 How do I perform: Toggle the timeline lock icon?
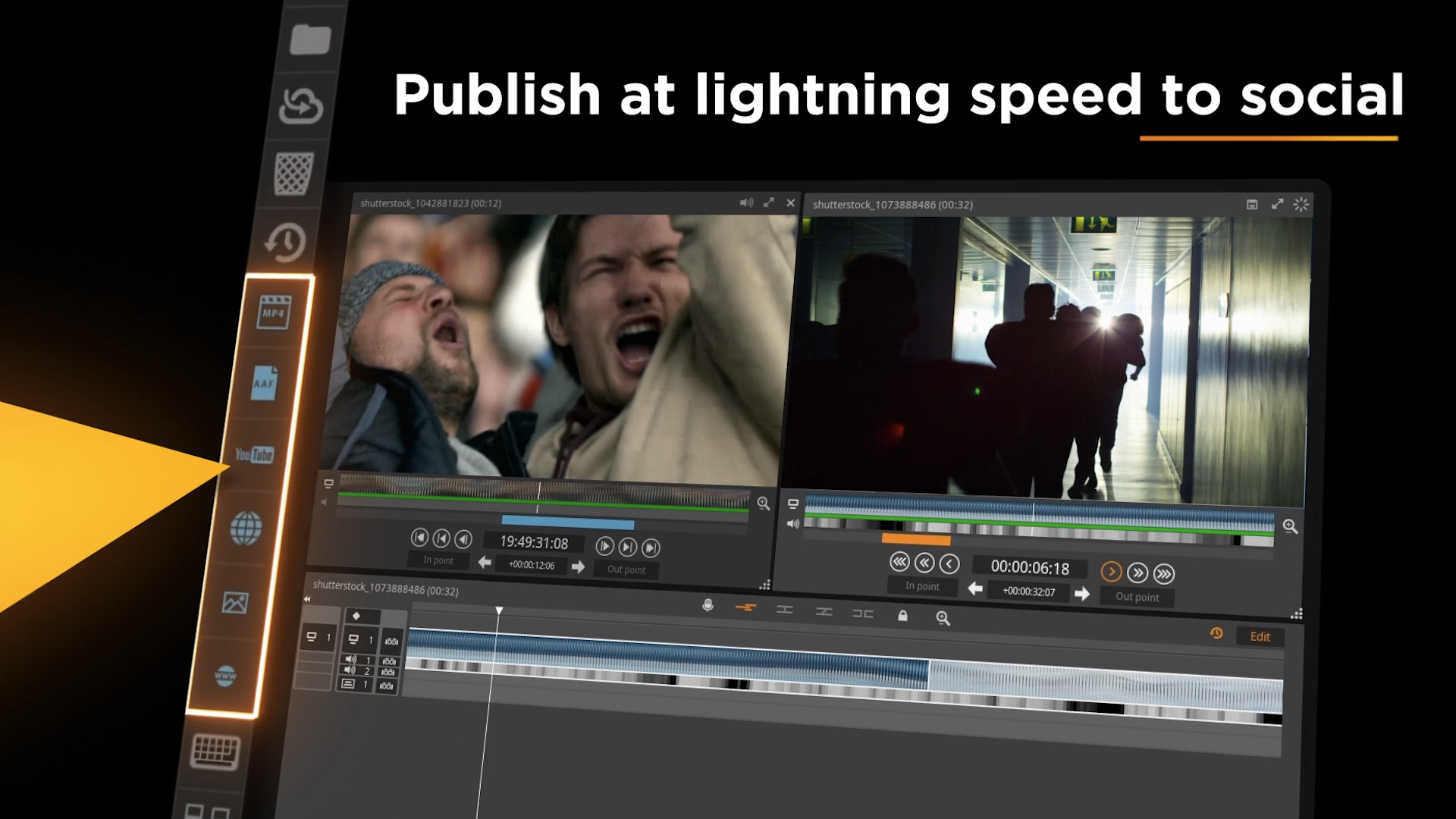point(903,617)
